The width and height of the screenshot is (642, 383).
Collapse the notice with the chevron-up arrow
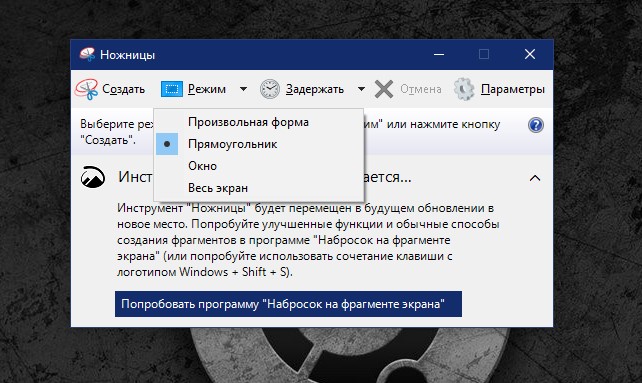coord(535,178)
